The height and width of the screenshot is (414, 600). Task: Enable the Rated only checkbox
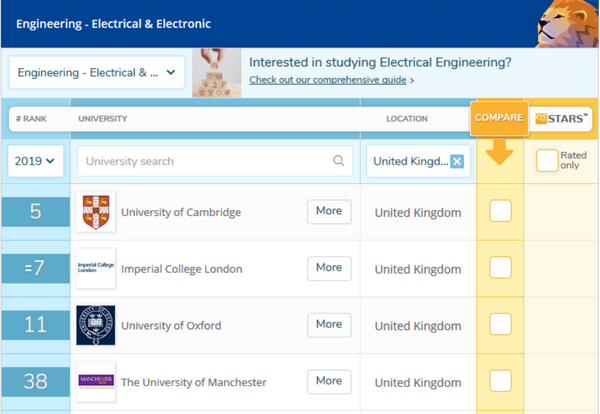click(x=546, y=160)
